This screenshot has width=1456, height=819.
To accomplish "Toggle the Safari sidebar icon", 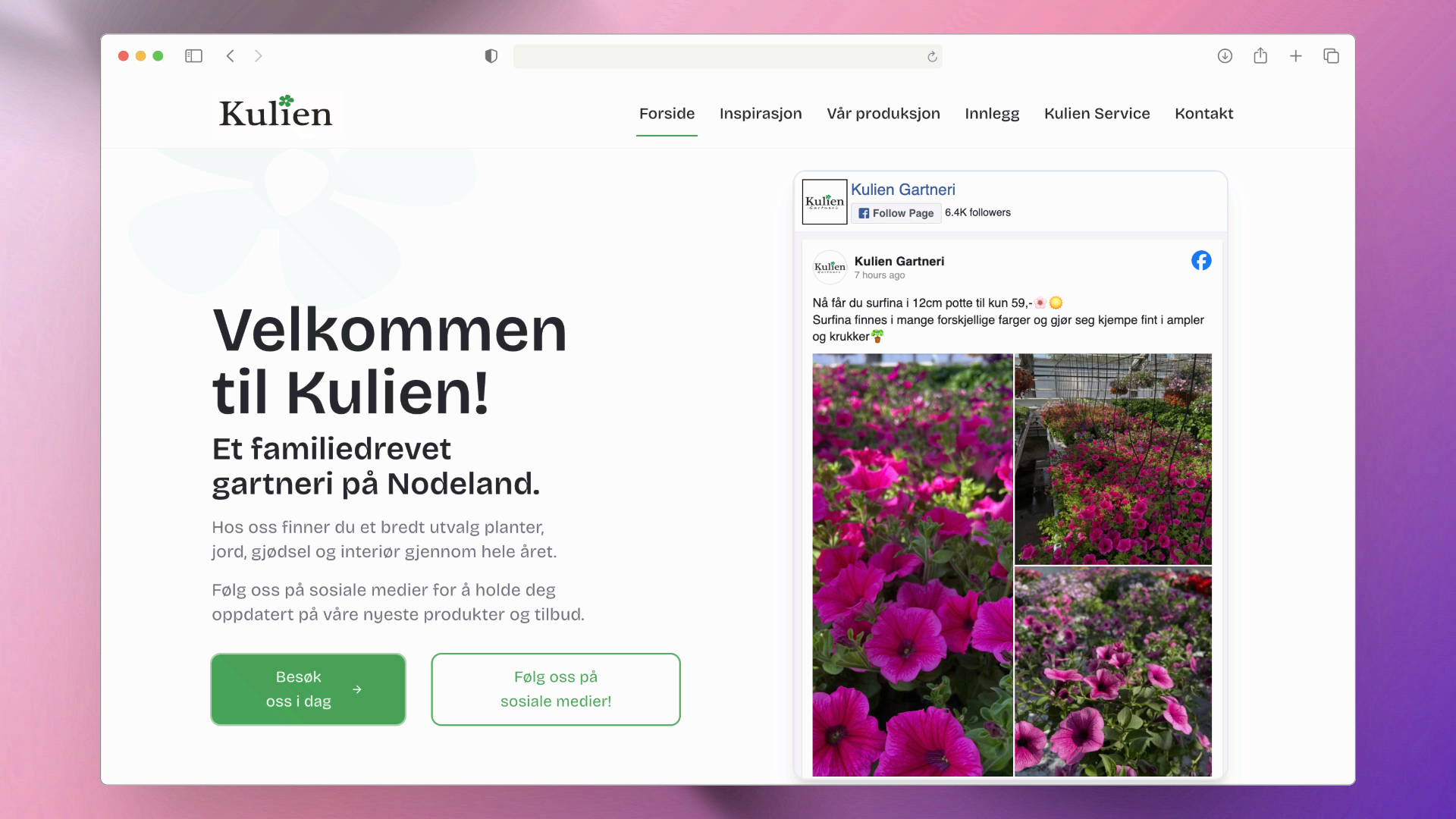I will pos(193,56).
